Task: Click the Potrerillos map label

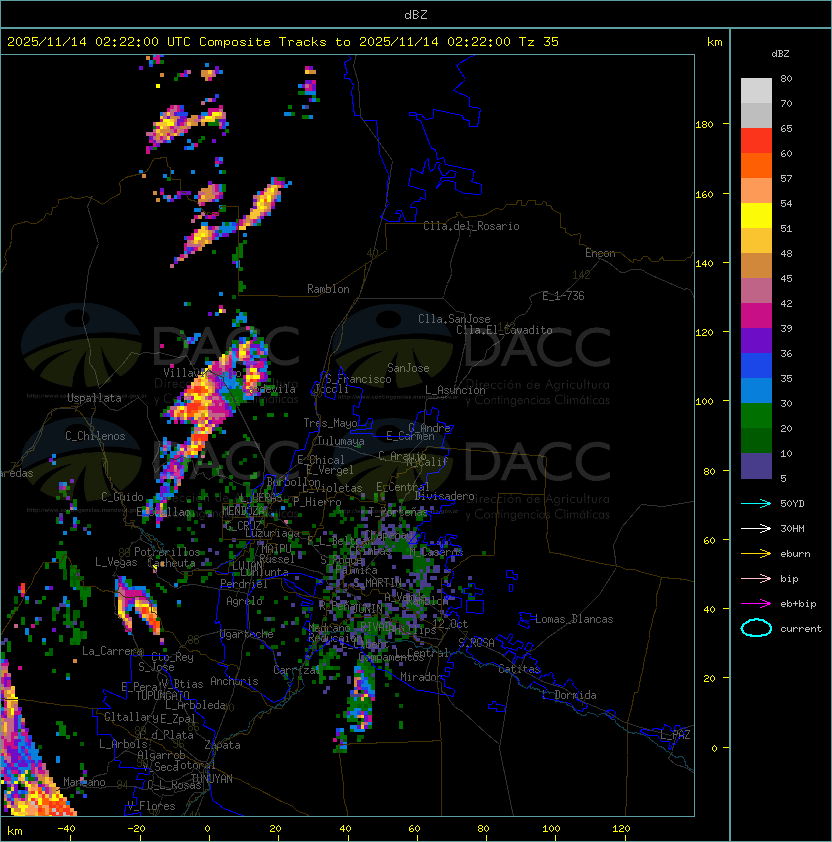Action: [x=167, y=552]
